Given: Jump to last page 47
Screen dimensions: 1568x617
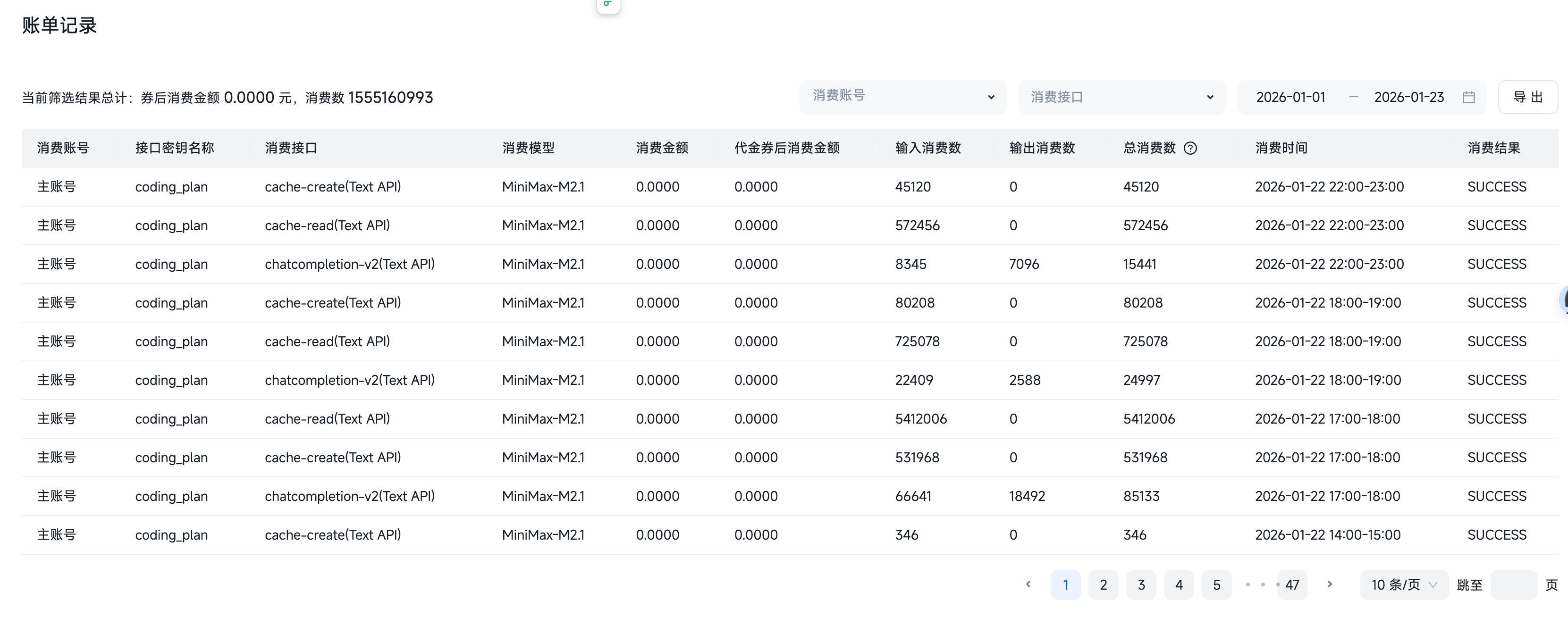Looking at the screenshot, I should point(1292,585).
